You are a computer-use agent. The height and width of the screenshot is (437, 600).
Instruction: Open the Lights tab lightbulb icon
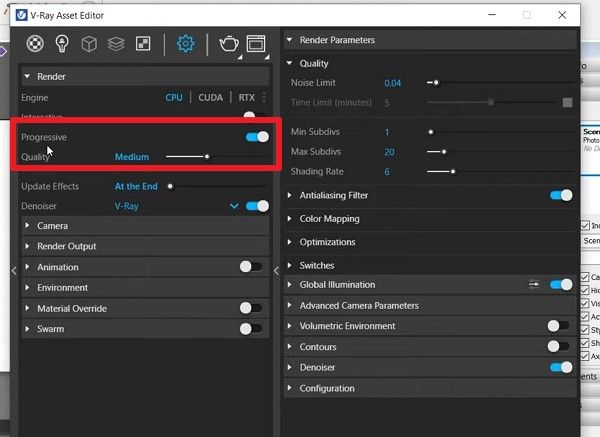(x=62, y=44)
